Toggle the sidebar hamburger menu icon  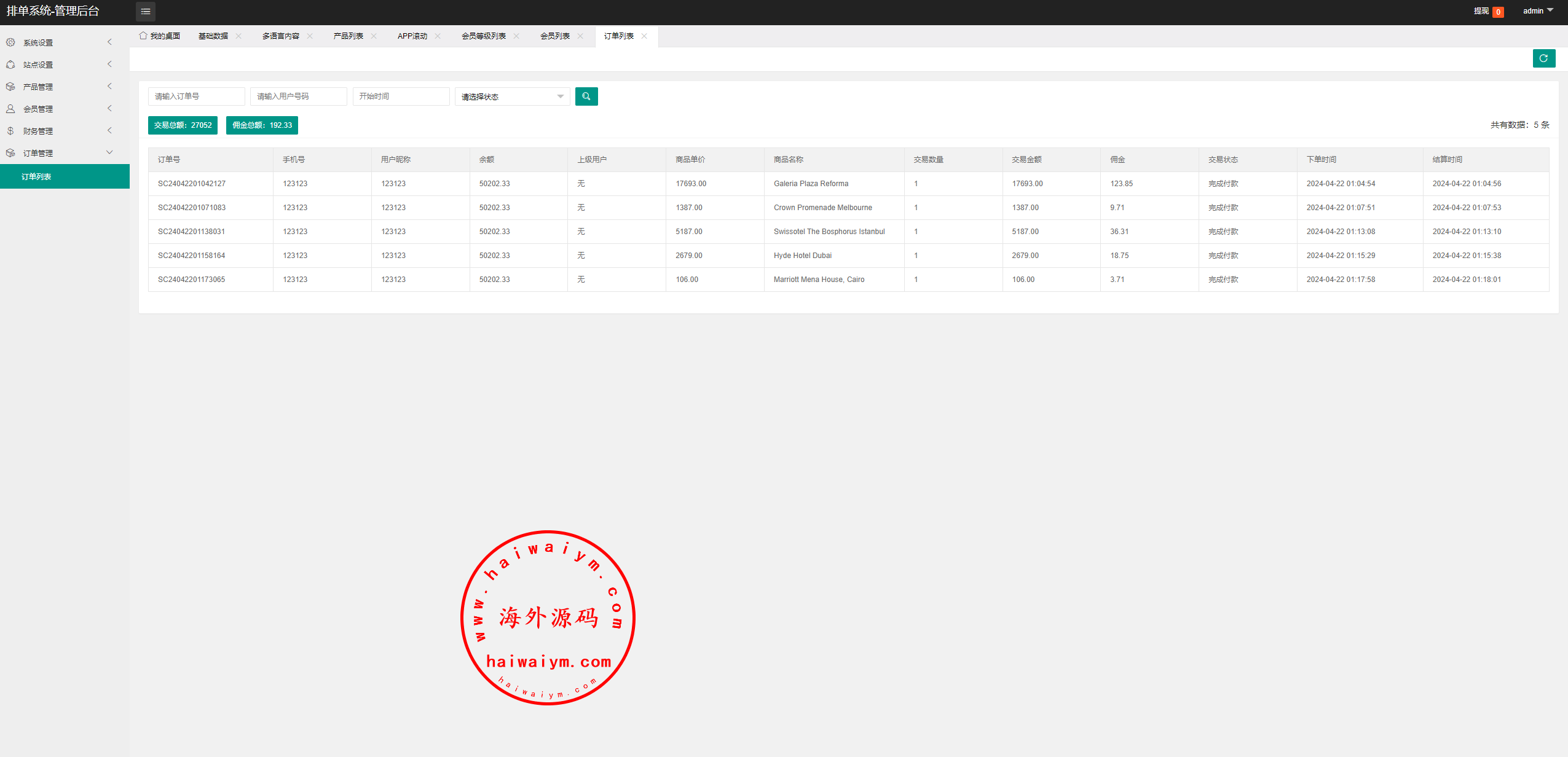pyautogui.click(x=146, y=12)
